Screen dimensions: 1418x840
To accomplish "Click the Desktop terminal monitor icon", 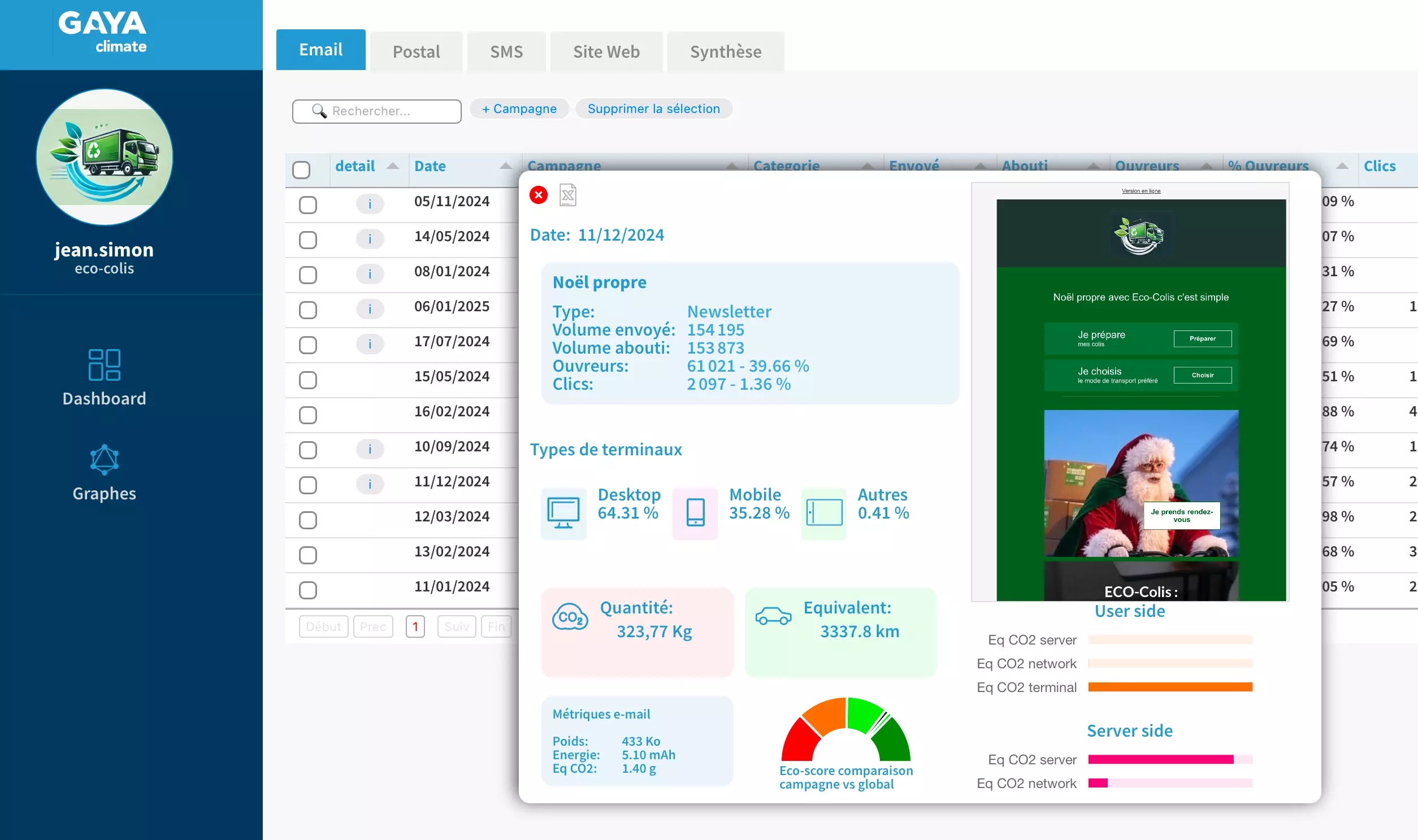I will [x=563, y=513].
